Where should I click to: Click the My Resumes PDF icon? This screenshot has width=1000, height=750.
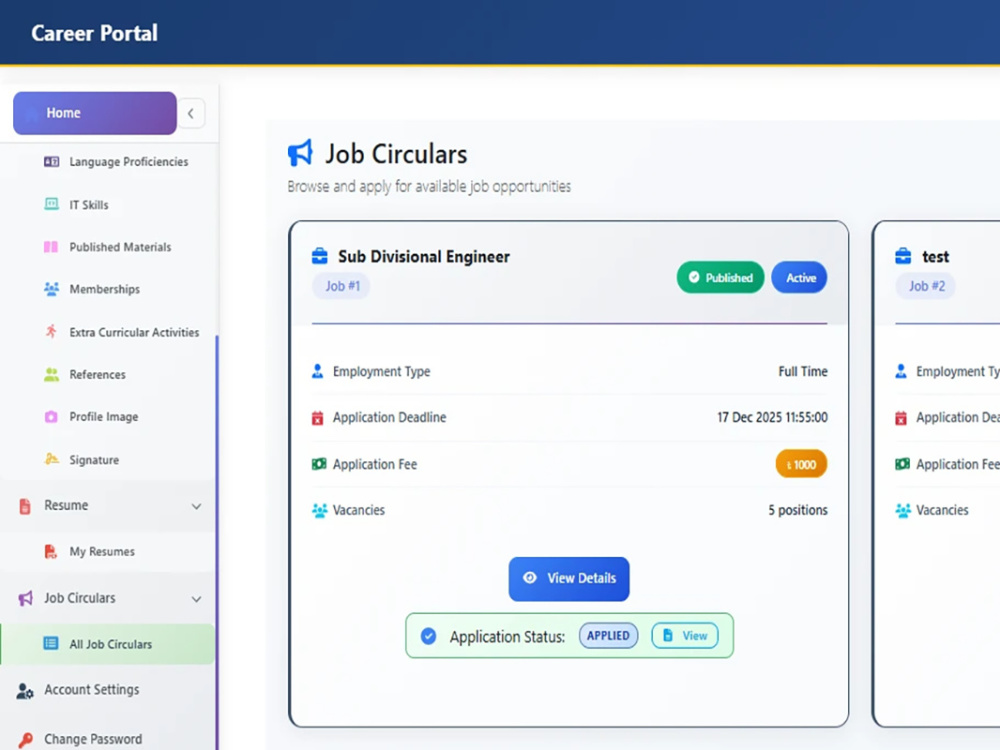[x=50, y=552]
